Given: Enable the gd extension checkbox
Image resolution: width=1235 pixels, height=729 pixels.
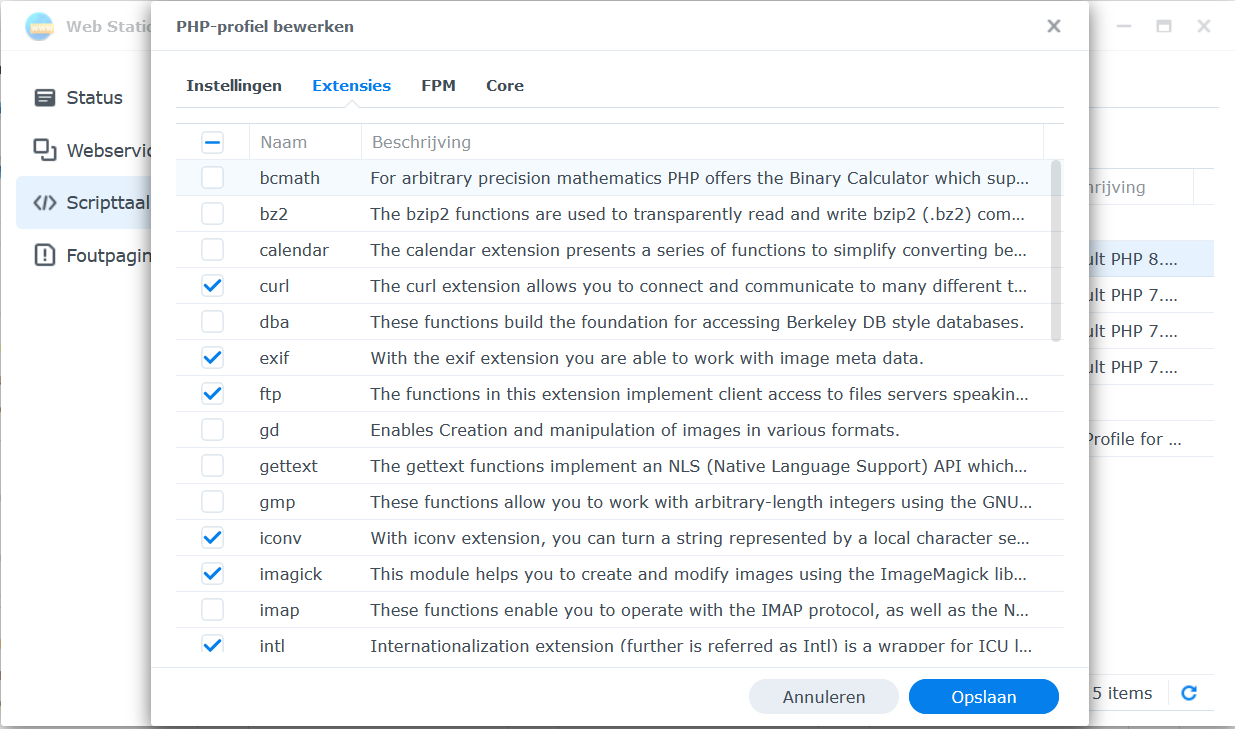Looking at the screenshot, I should (212, 430).
